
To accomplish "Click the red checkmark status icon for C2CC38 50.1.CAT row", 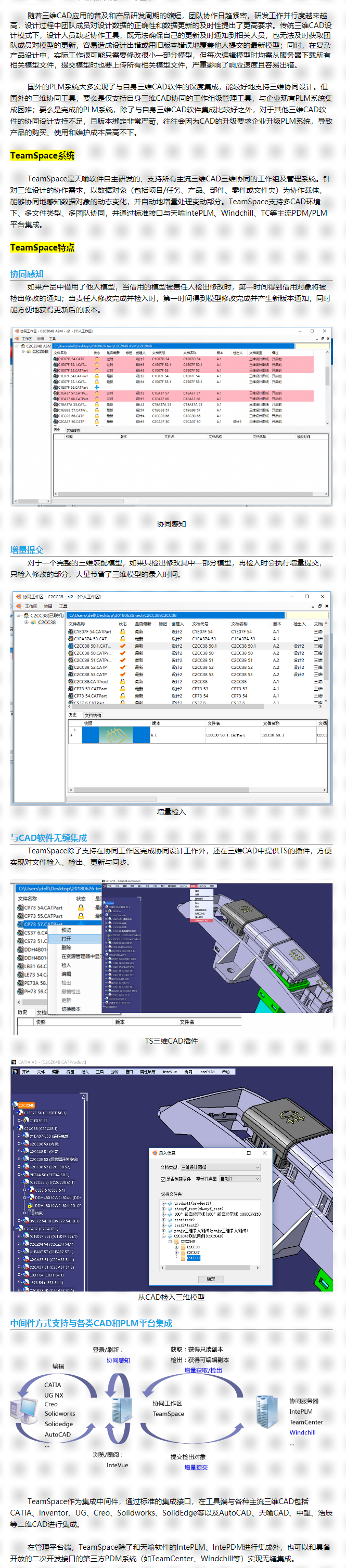I will 122,646.
